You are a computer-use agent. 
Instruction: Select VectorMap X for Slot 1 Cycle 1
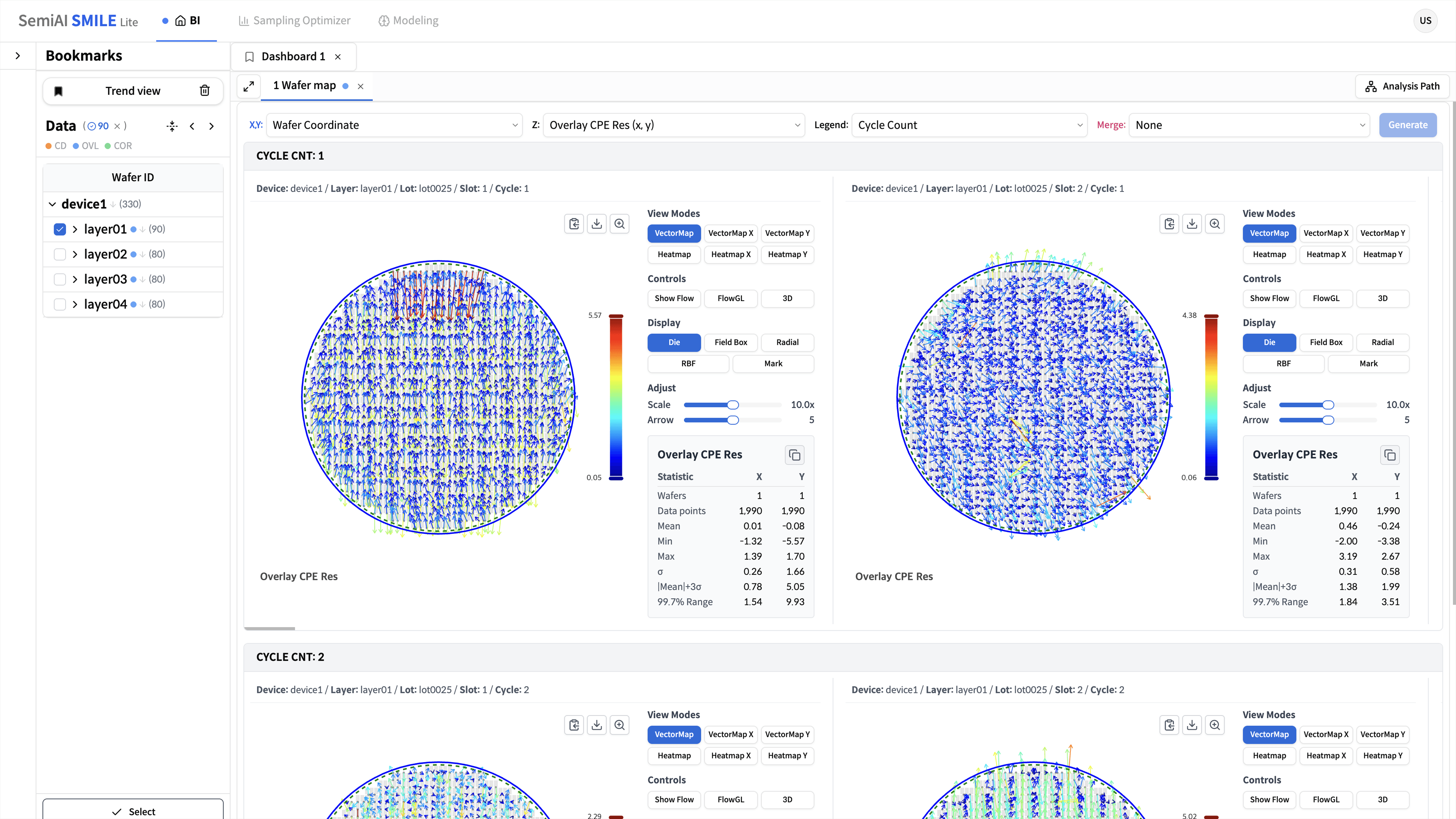coord(731,234)
